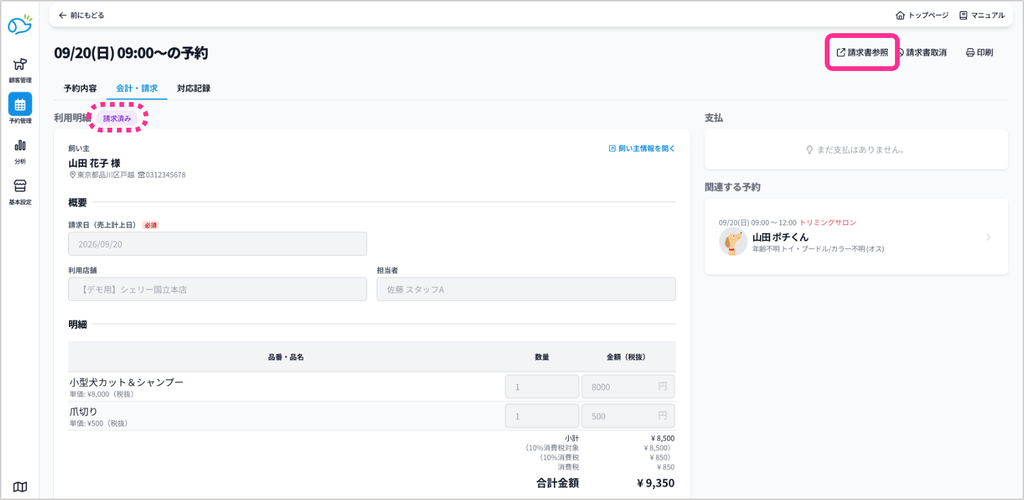
Task: Open 顧客管理 in the sidebar
Action: (20, 69)
